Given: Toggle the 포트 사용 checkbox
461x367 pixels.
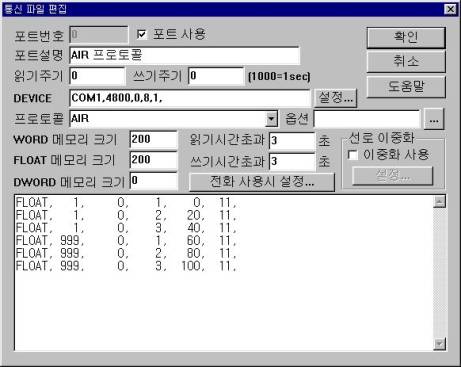Looking at the screenshot, I should 142,34.
